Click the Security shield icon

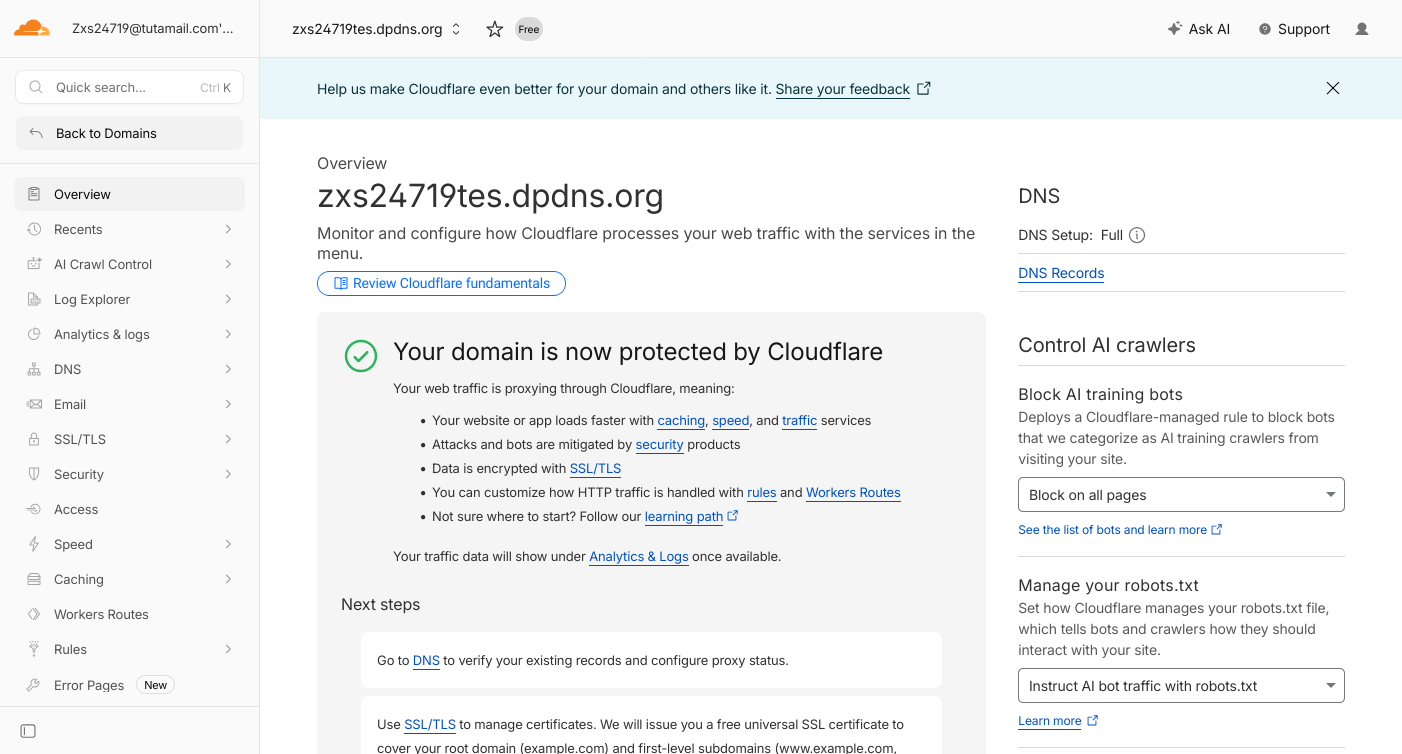[x=34, y=474]
